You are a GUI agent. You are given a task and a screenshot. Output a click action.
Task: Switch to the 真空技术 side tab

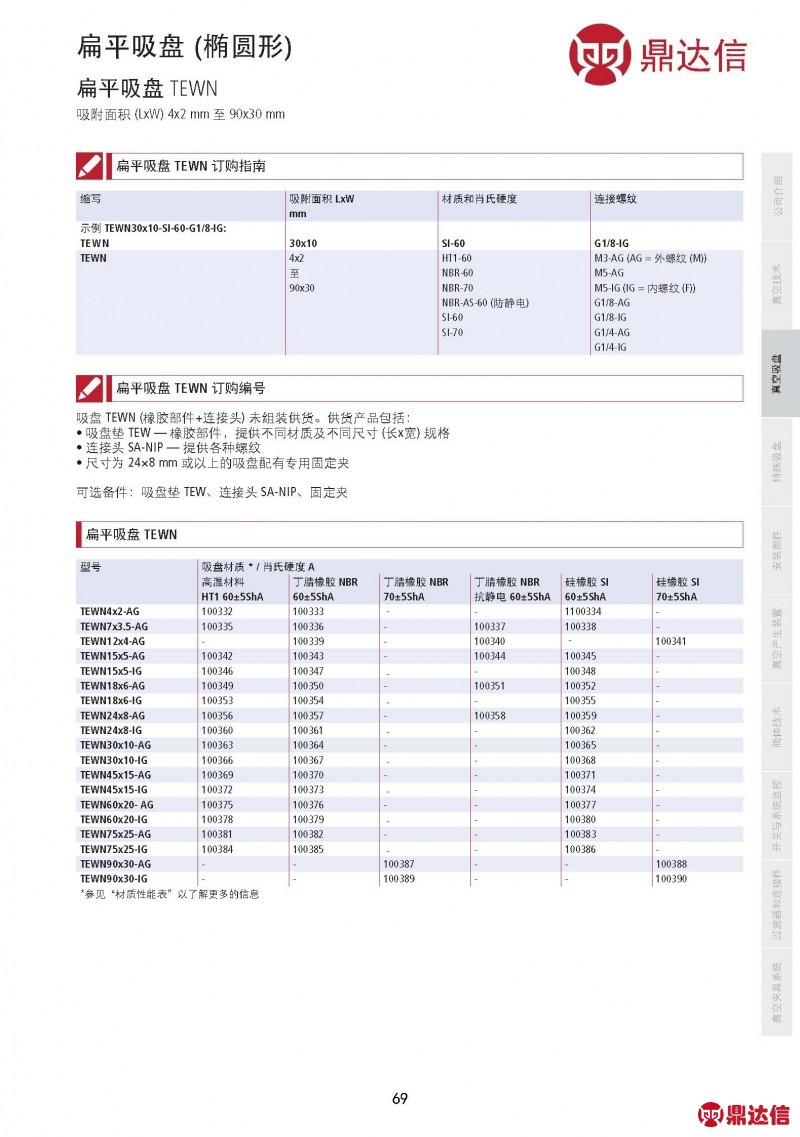(x=777, y=285)
